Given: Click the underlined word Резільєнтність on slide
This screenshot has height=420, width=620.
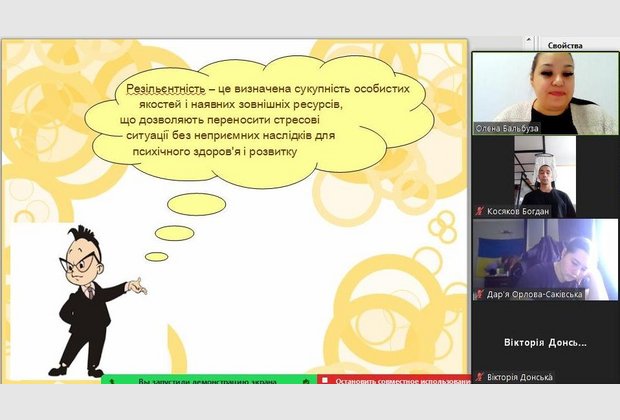Looking at the screenshot, I should pos(166,89).
